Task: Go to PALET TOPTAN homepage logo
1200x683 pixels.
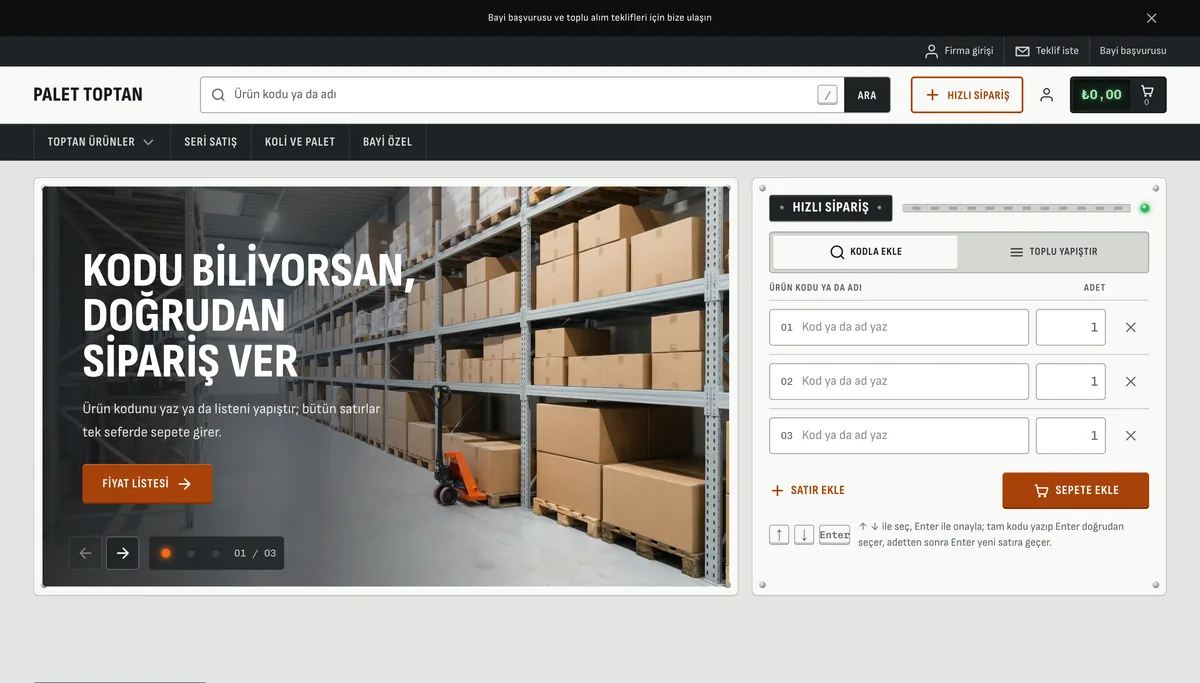Action: (x=88, y=95)
